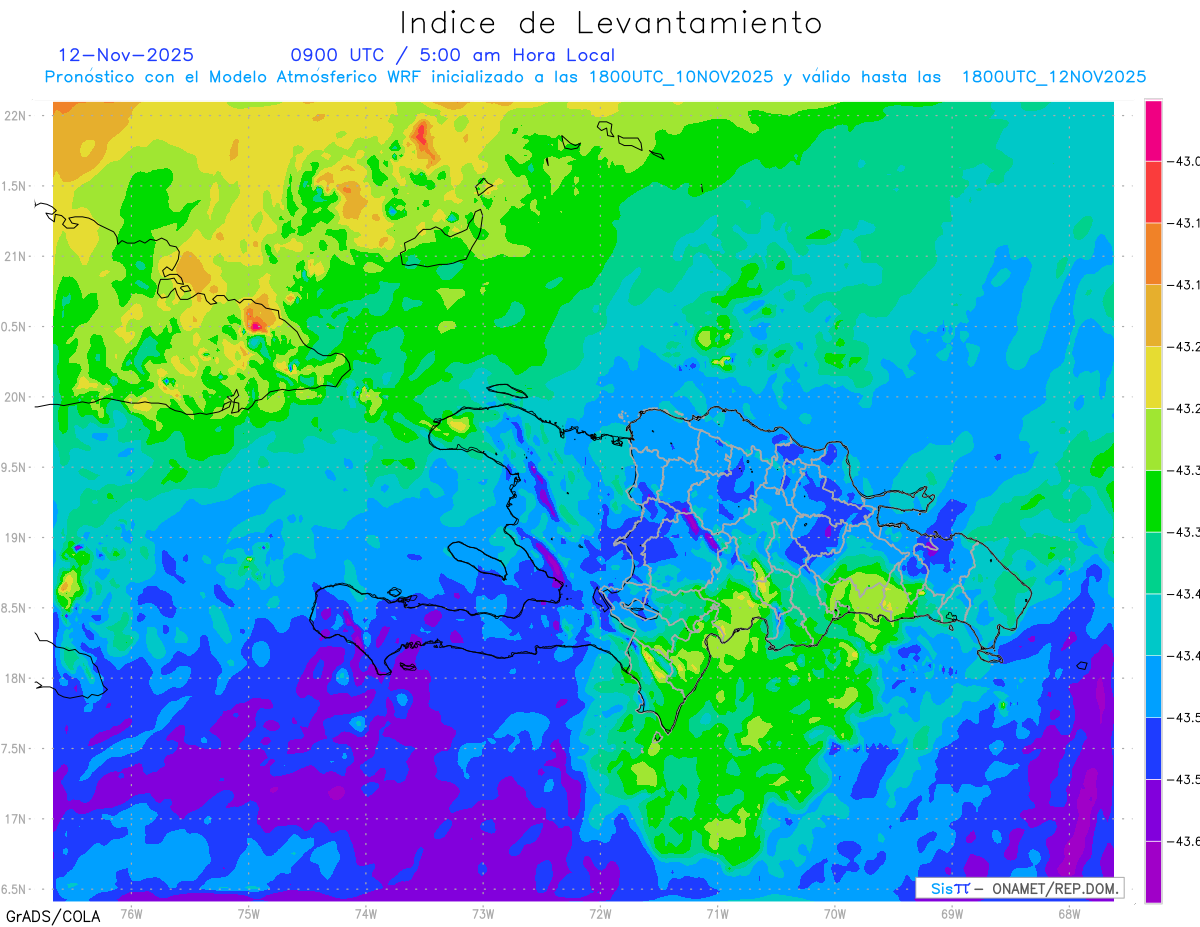
Task: Pick the yellow color bar swatch
Action: tap(1153, 377)
